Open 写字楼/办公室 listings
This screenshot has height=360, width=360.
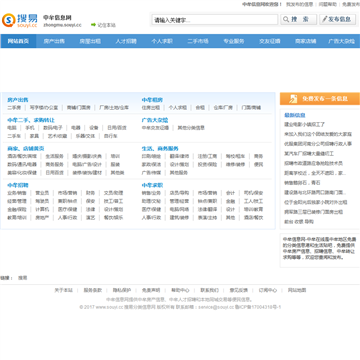point(44,108)
